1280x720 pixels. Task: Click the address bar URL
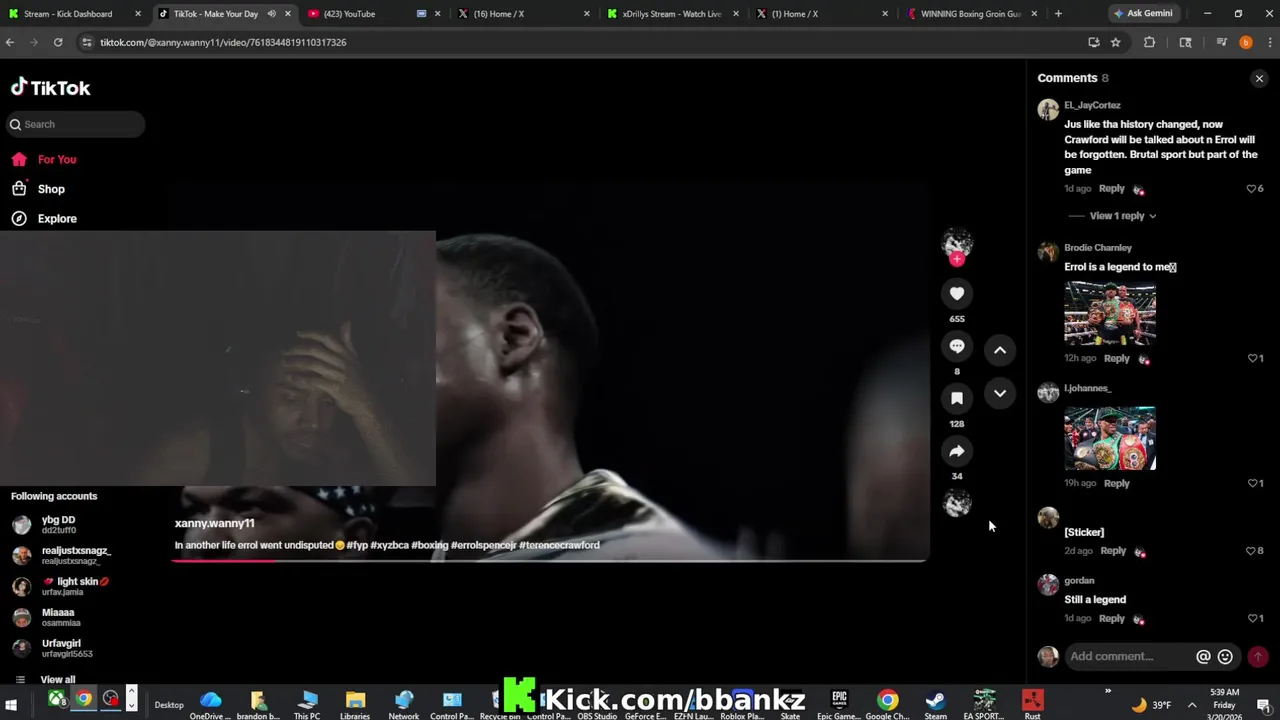223,42
